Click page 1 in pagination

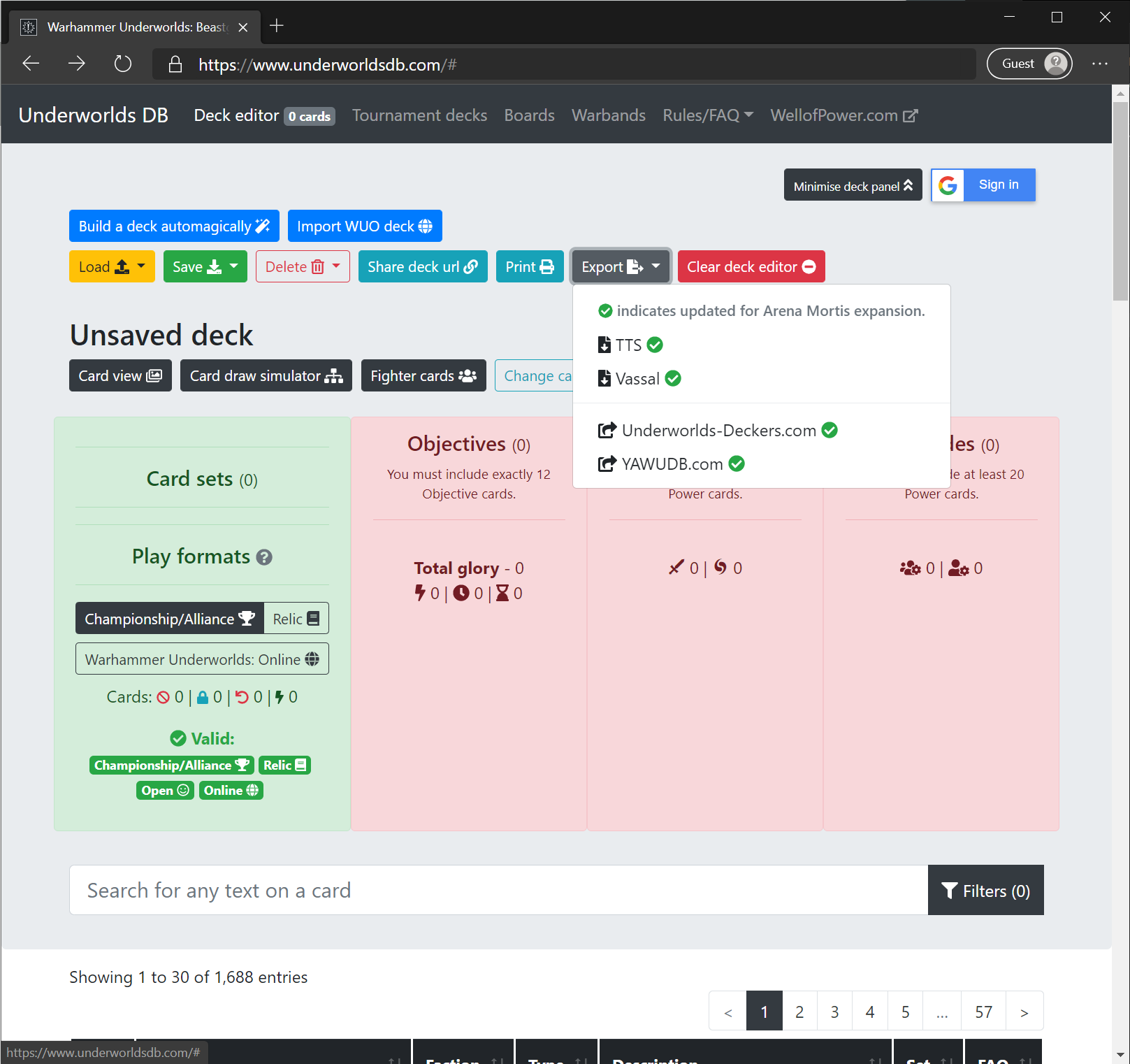pyautogui.click(x=765, y=1011)
